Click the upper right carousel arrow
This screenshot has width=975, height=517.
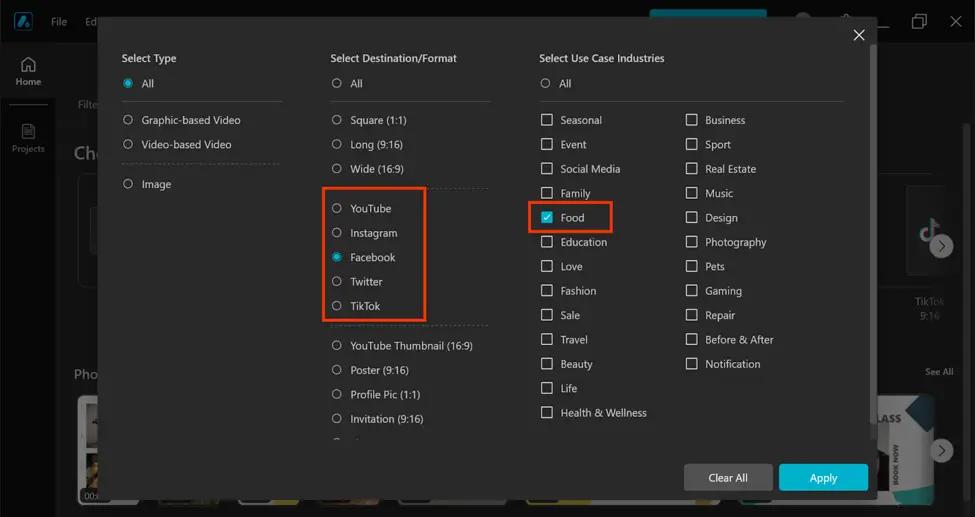coord(941,246)
